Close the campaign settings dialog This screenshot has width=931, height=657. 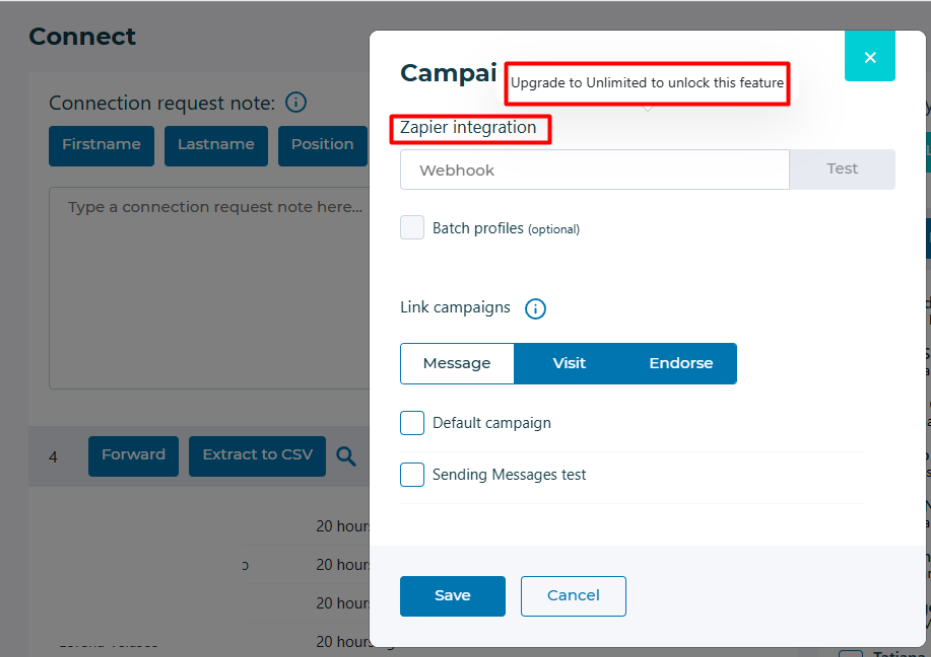[869, 56]
